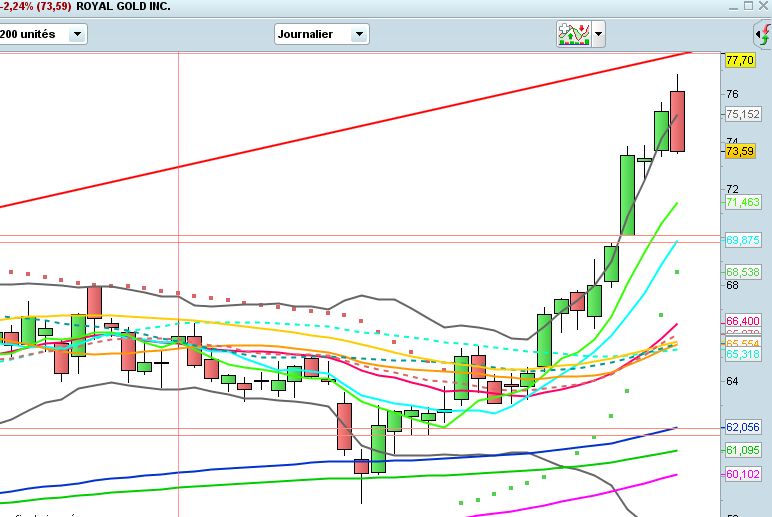Select the green 71,463 price label
772x517 pixels.
[743, 202]
